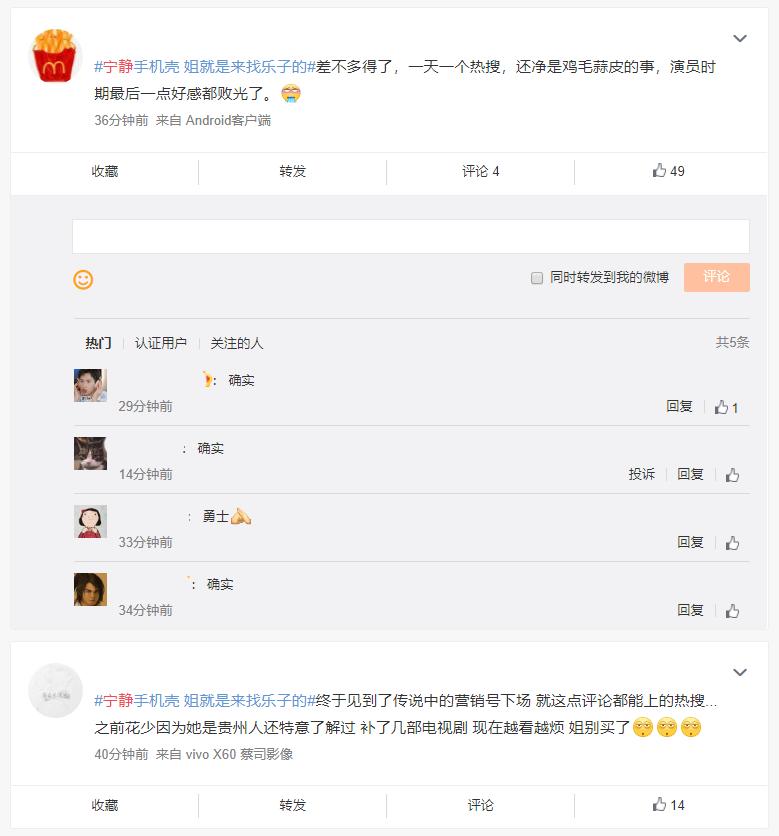Like the comment posted 34分钟前
This screenshot has height=836, width=779.
732,608
